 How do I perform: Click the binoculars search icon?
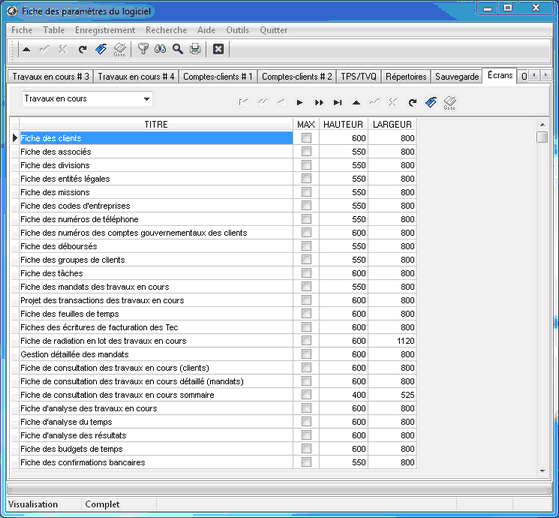coord(160,49)
